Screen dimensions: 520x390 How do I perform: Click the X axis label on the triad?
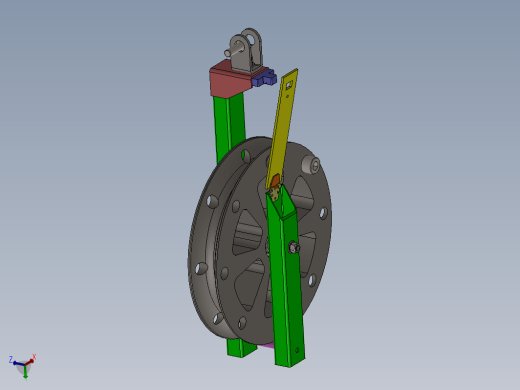point(34,357)
